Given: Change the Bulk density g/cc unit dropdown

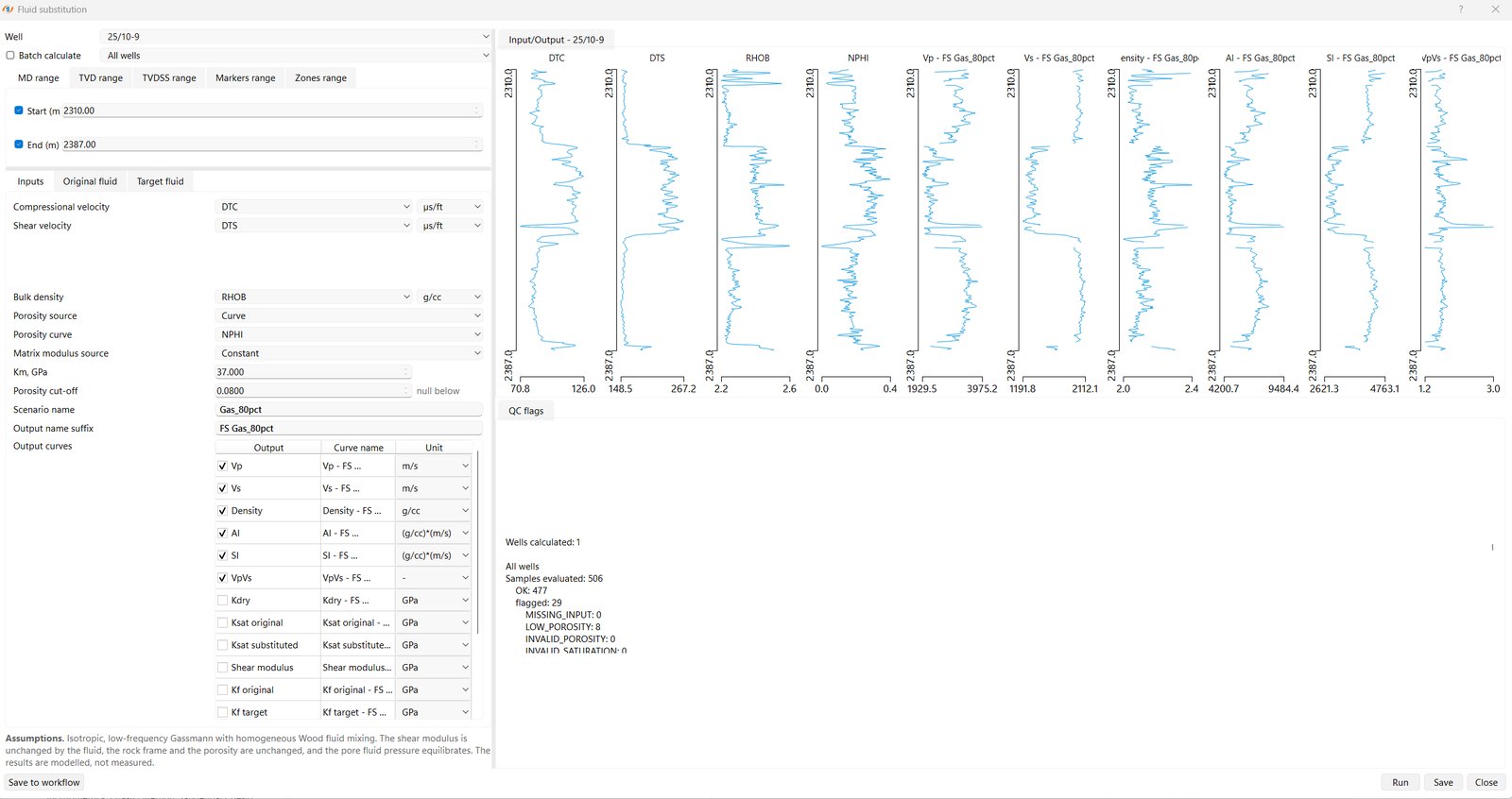Looking at the screenshot, I should [451, 297].
